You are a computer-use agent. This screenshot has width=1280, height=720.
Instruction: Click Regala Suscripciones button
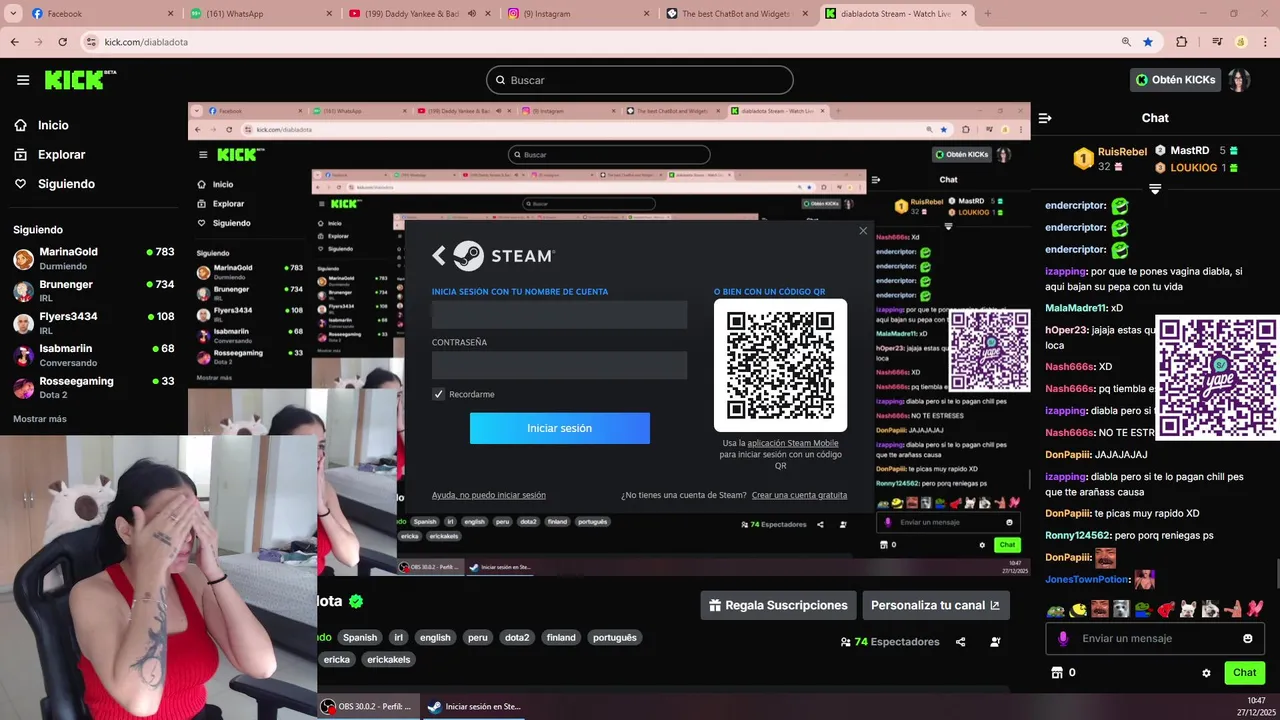coord(778,605)
